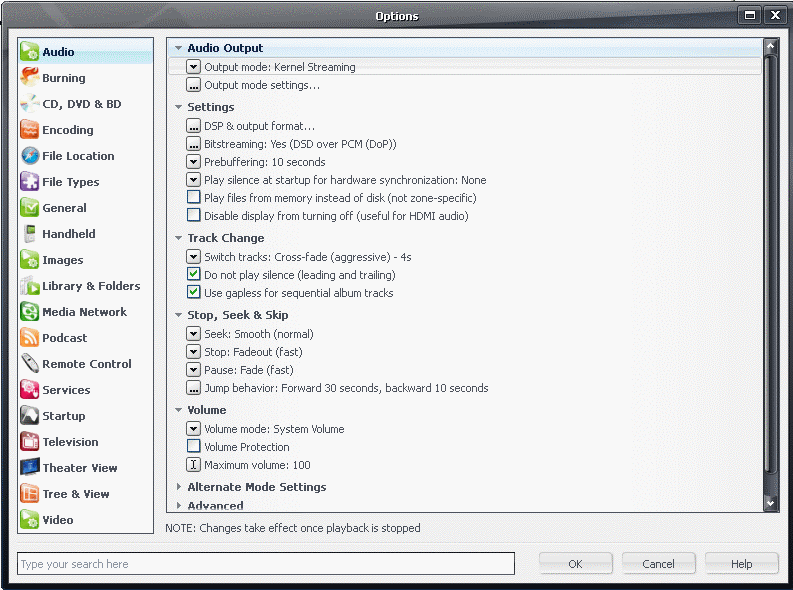
Task: Open the Switch tracks Cross-fade dropdown
Action: (194, 257)
